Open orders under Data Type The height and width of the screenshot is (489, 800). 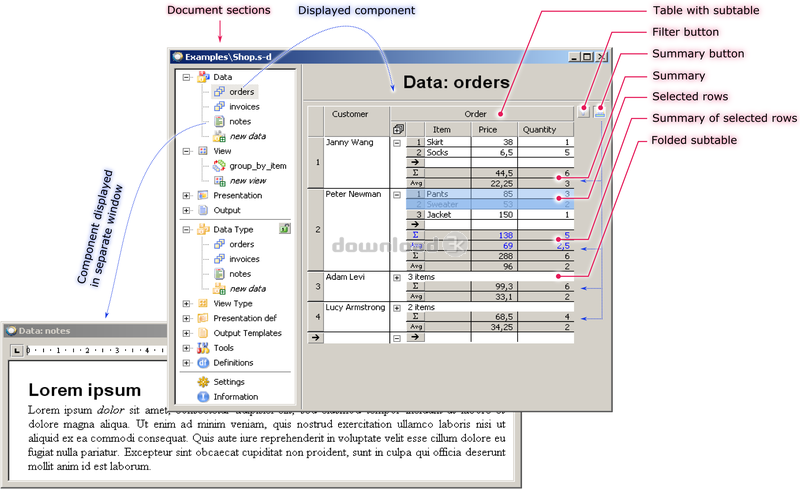pos(234,244)
